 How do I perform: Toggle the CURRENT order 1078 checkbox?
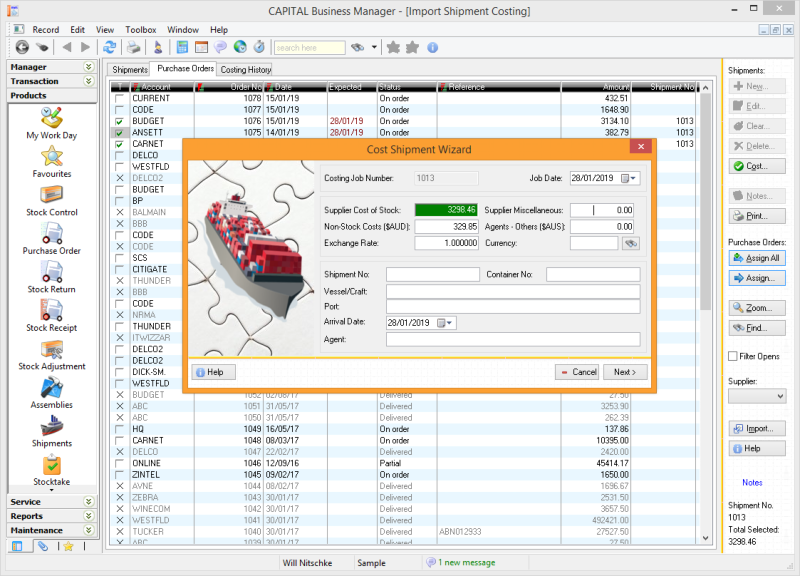119,98
